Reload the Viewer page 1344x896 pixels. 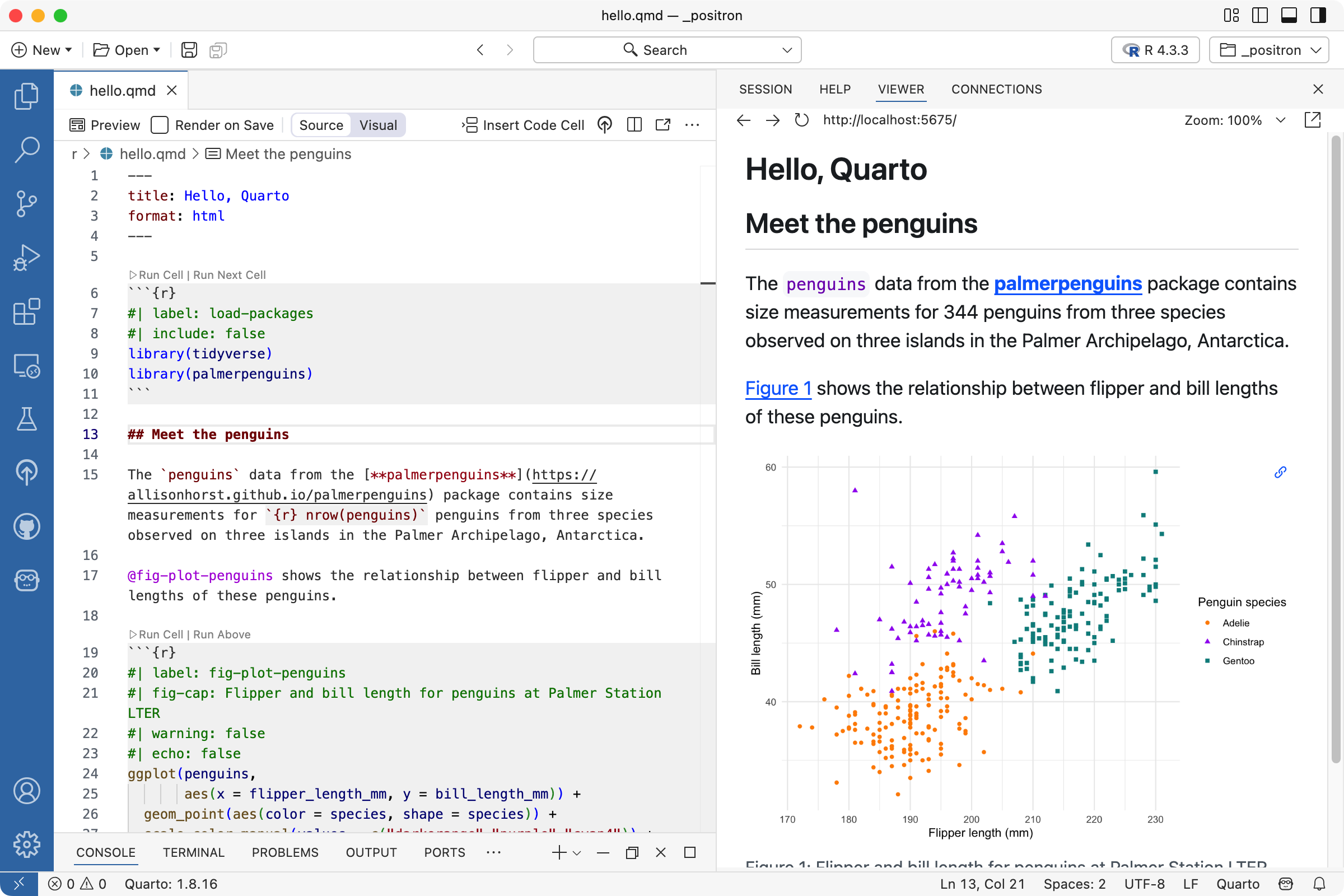coord(801,120)
